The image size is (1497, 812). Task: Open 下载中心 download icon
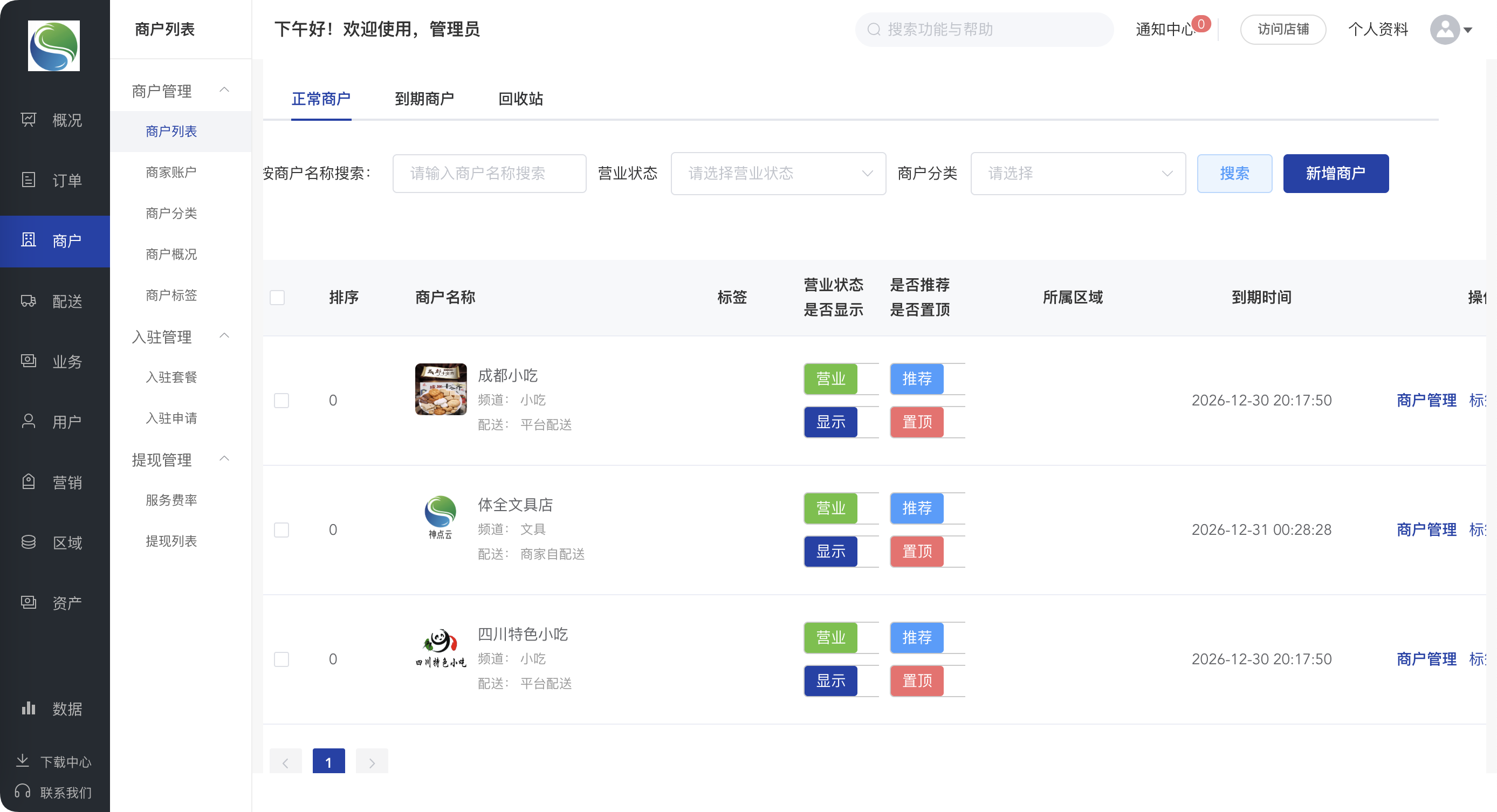coord(23,761)
